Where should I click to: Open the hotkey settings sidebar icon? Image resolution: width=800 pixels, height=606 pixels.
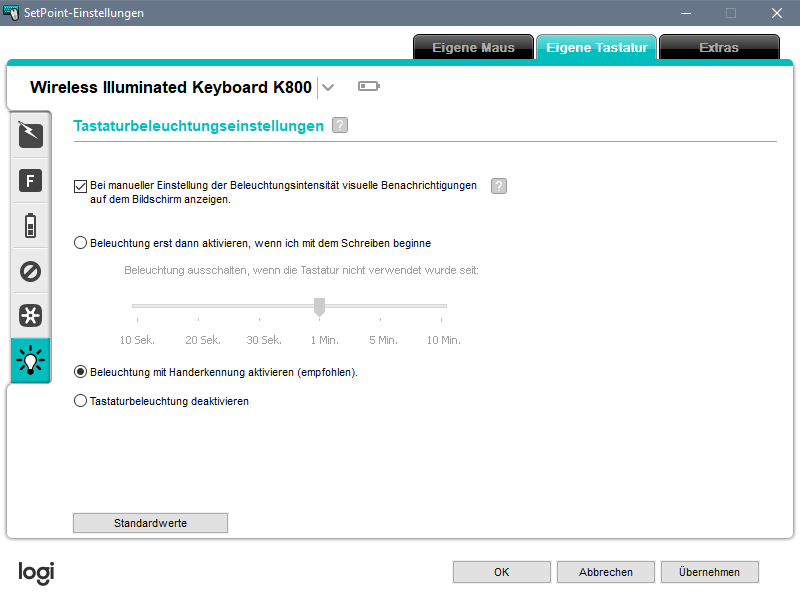click(31, 135)
